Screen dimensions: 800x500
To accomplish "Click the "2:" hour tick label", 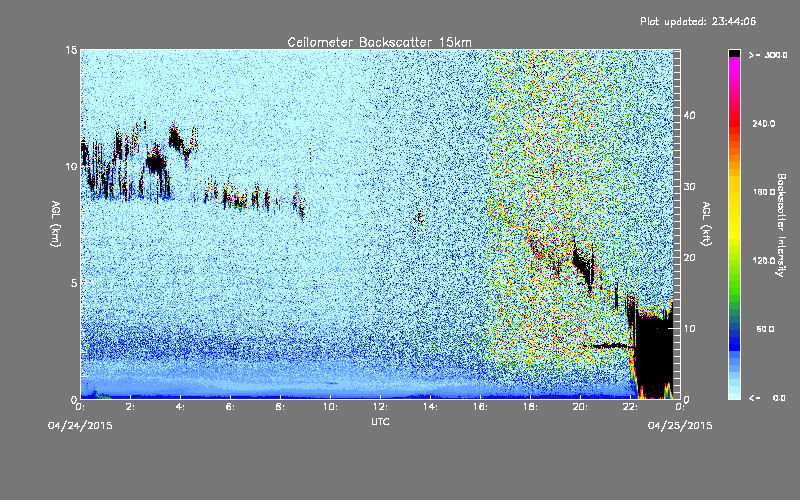I will [x=131, y=407].
